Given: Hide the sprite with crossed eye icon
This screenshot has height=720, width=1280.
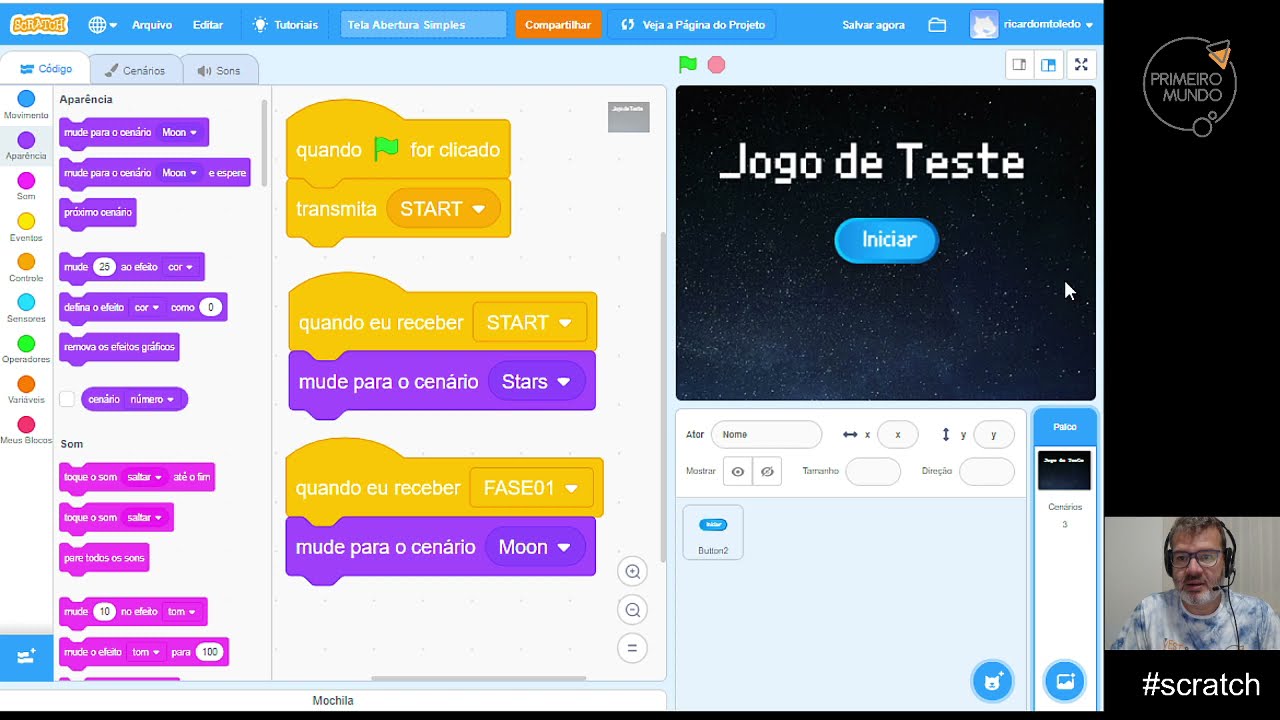Looking at the screenshot, I should [x=767, y=472].
